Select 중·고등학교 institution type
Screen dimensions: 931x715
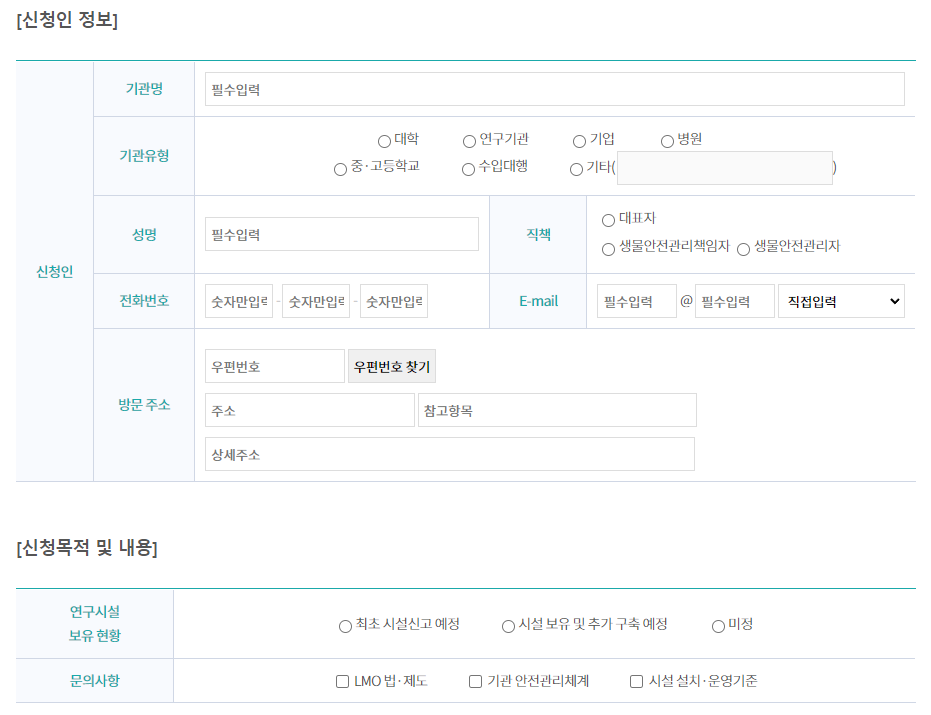pos(340,170)
